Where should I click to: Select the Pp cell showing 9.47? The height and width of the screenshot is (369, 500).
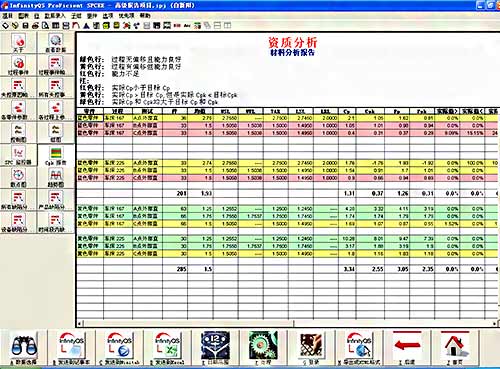tap(397, 239)
